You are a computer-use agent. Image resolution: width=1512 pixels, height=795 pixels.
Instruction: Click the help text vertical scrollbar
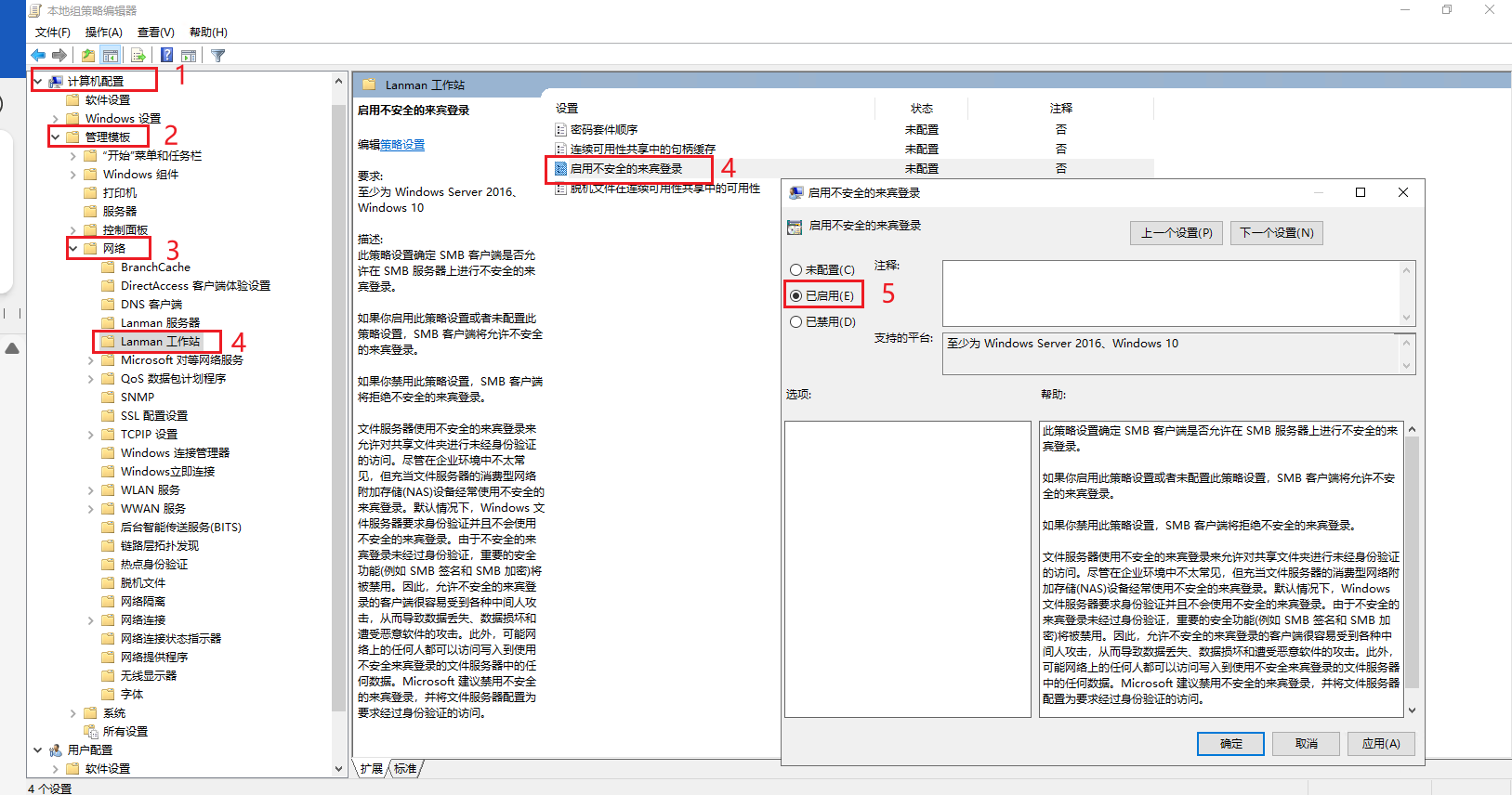coord(1412,557)
